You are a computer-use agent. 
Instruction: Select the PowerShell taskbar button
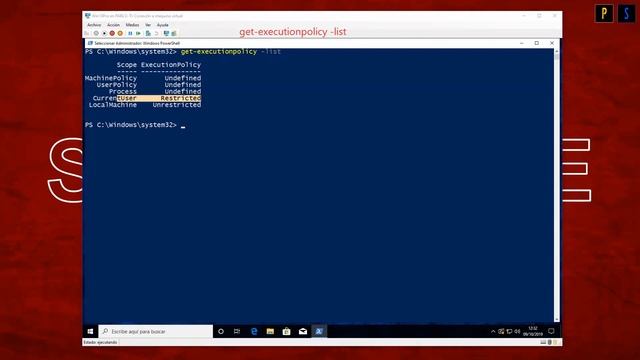click(x=319, y=331)
